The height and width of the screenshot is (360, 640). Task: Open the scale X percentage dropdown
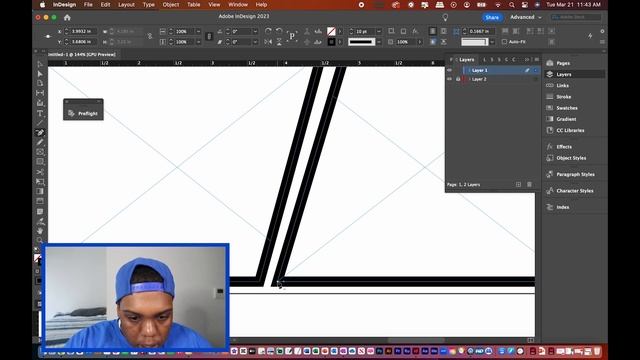(x=199, y=31)
